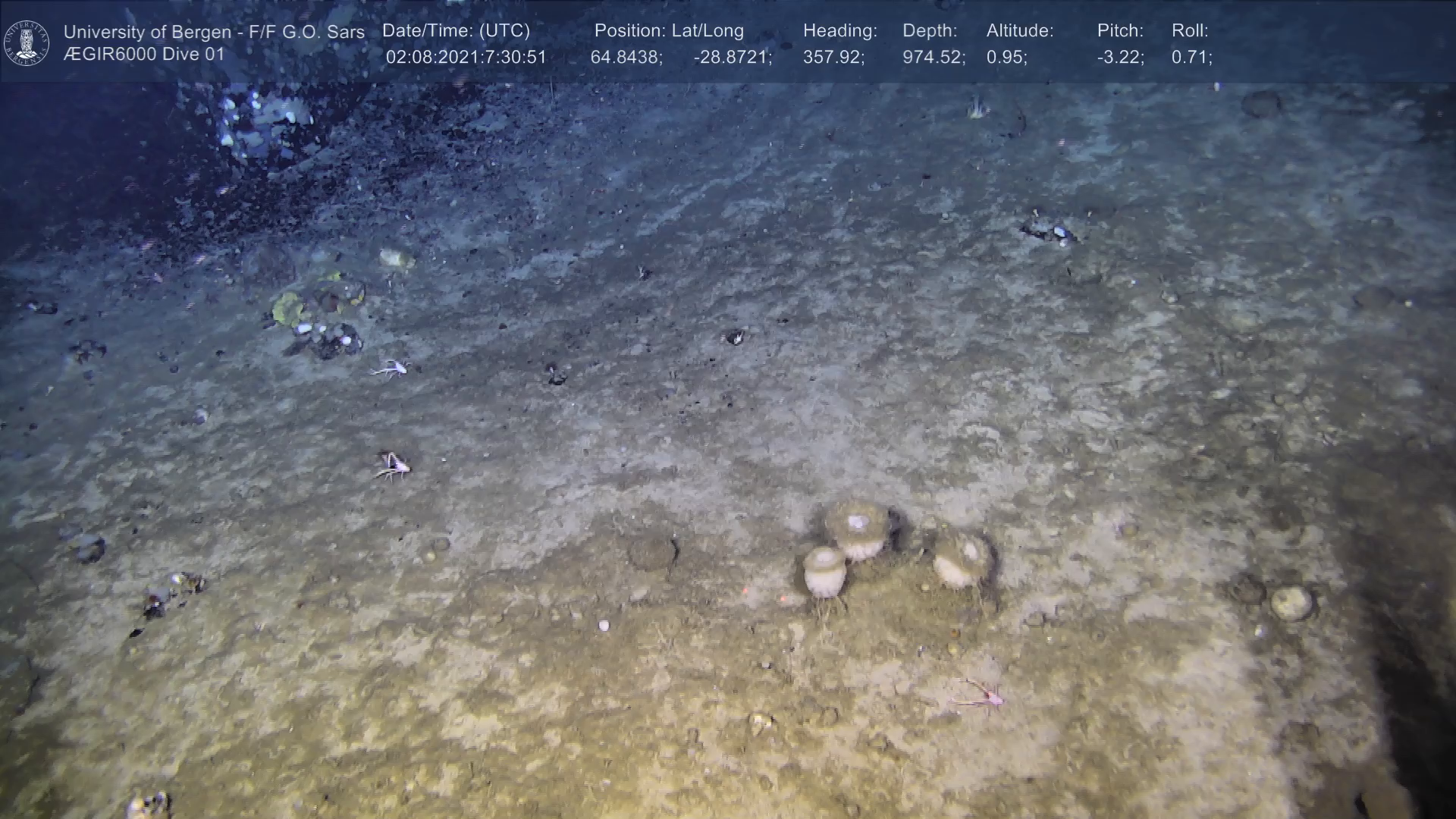Select the heading value 357.92
Screen dimensions: 1456x819
833,58
